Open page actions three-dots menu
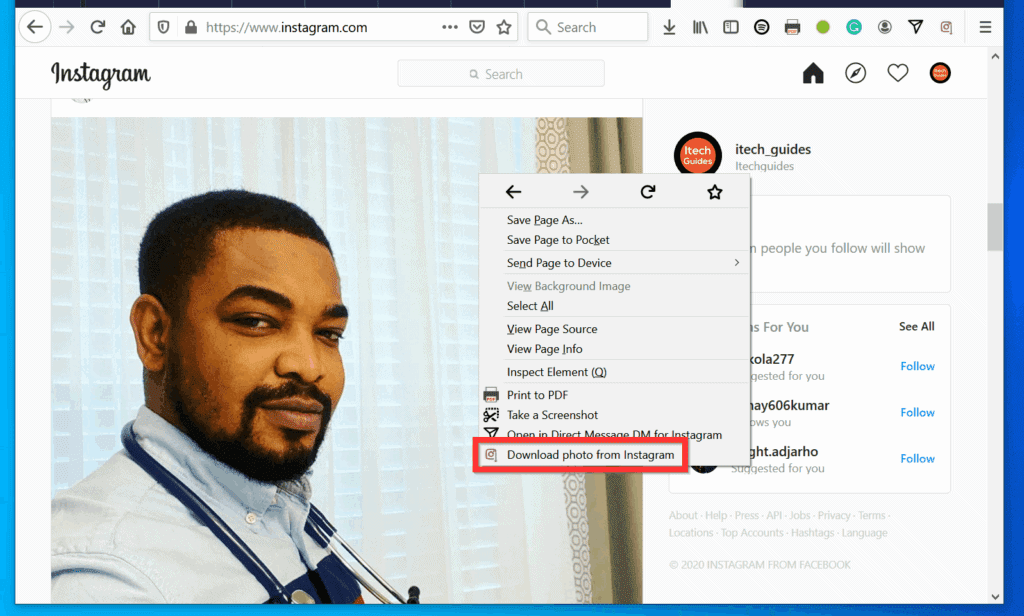 [449, 27]
